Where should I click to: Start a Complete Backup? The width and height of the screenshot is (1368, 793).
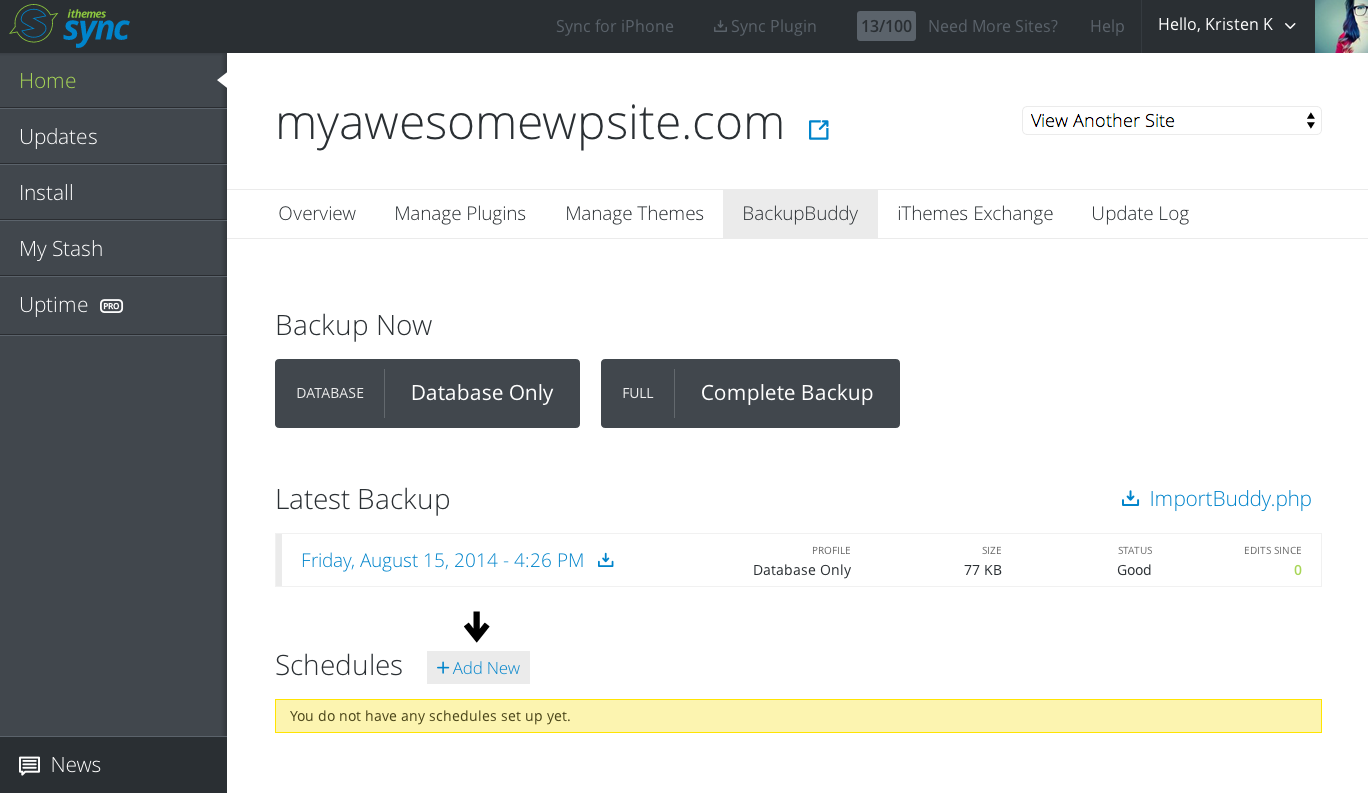pyautogui.click(x=750, y=393)
